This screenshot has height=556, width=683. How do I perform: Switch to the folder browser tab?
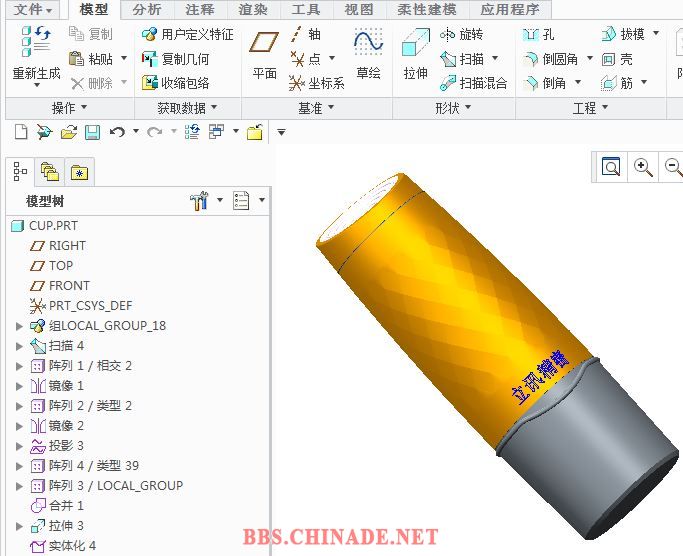point(50,172)
